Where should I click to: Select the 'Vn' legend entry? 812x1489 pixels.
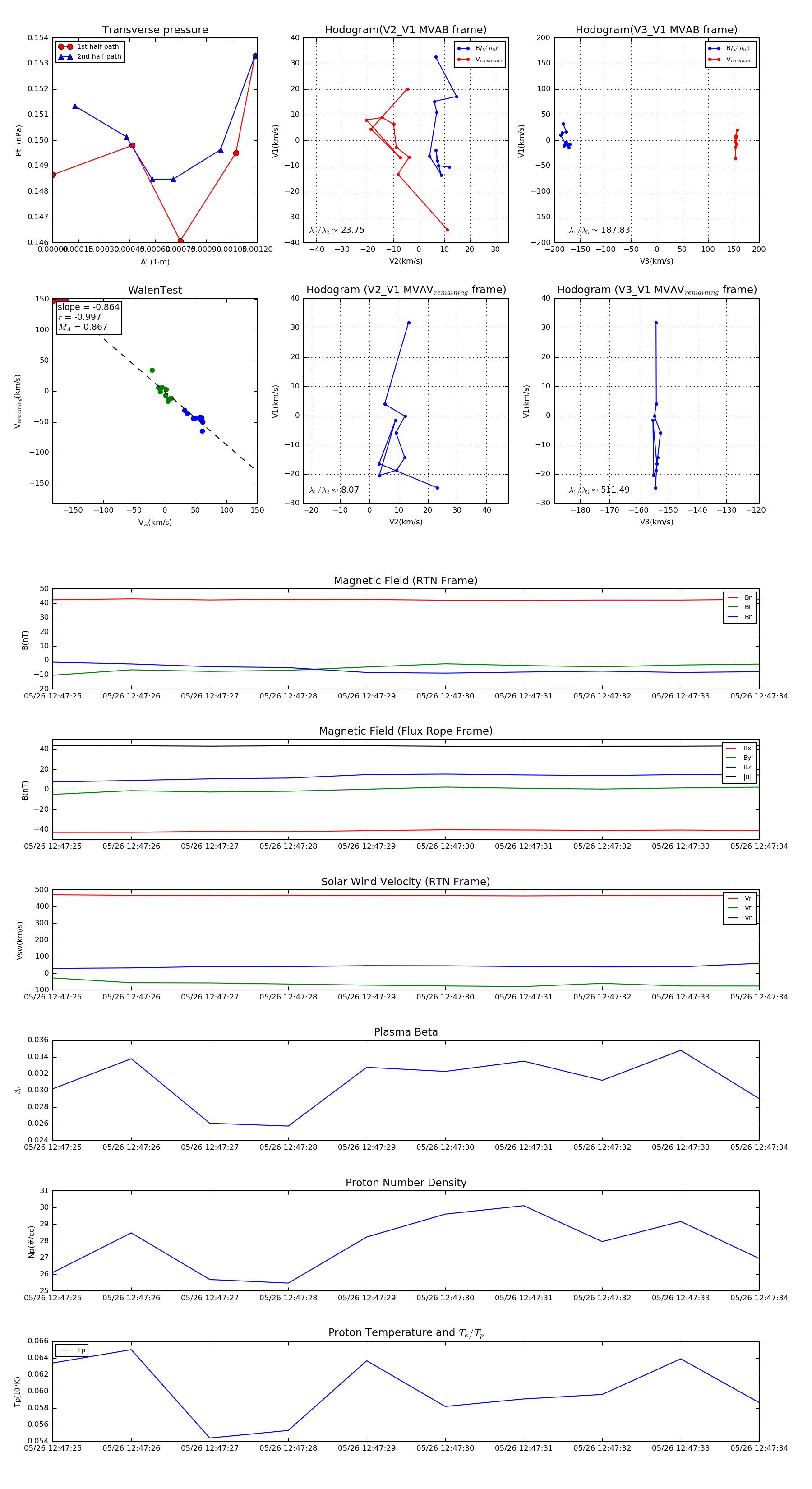[x=740, y=918]
